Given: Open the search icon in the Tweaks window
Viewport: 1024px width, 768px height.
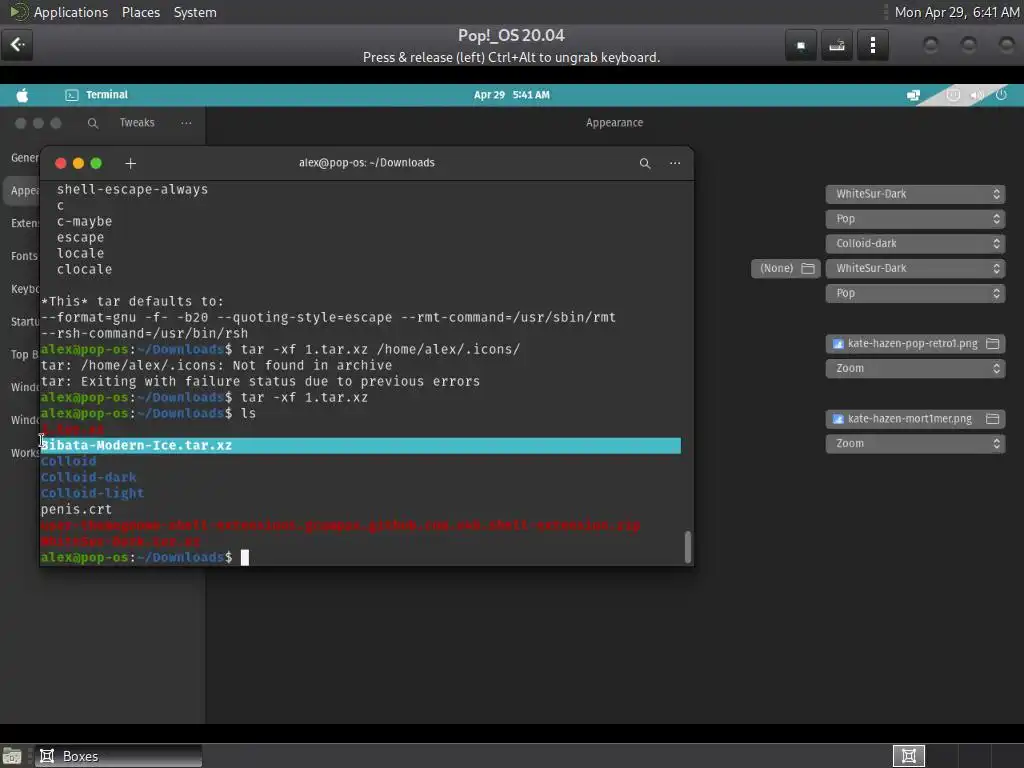Looking at the screenshot, I should pos(93,123).
